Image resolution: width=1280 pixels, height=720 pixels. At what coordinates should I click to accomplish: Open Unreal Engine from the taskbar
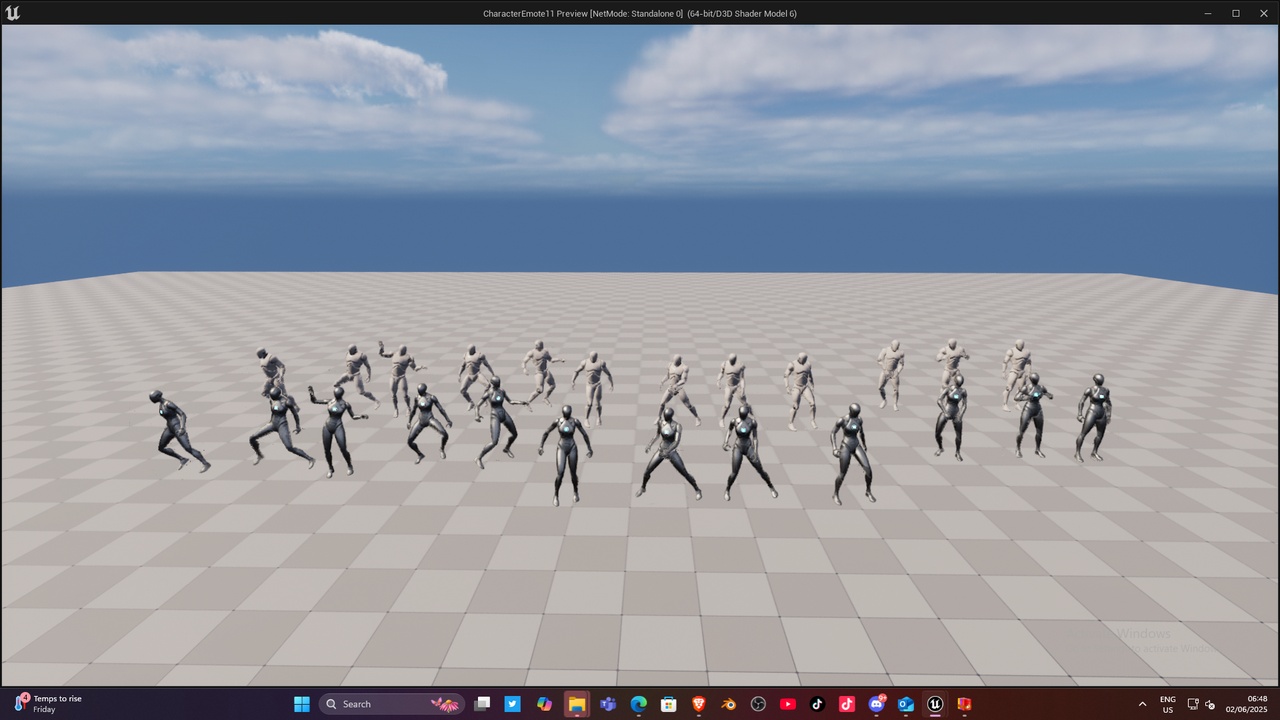point(935,704)
